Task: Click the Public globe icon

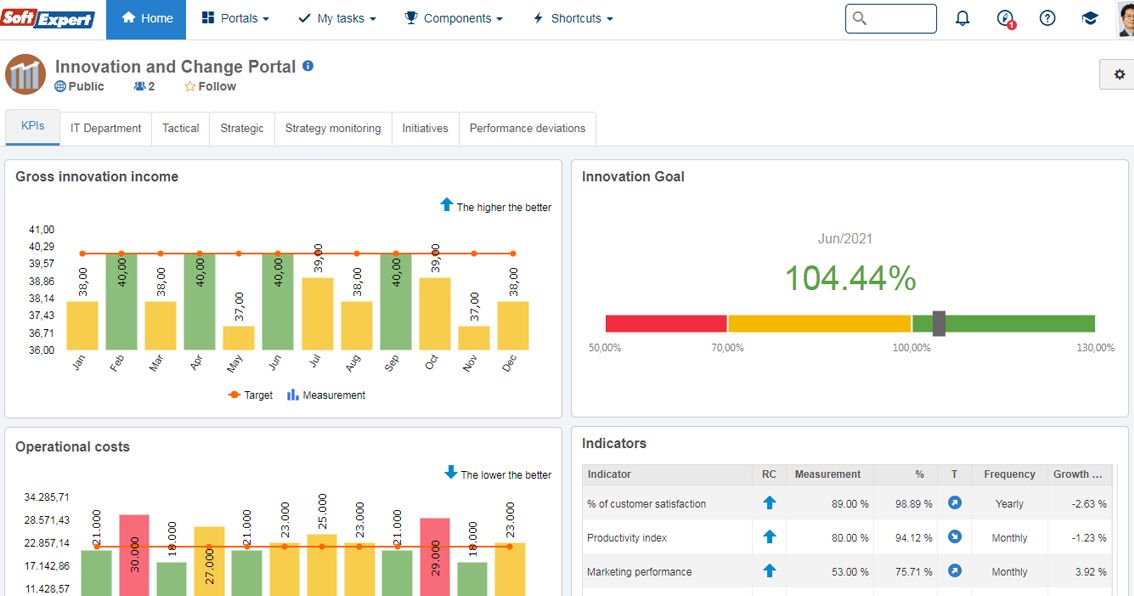Action: pyautogui.click(x=60, y=86)
